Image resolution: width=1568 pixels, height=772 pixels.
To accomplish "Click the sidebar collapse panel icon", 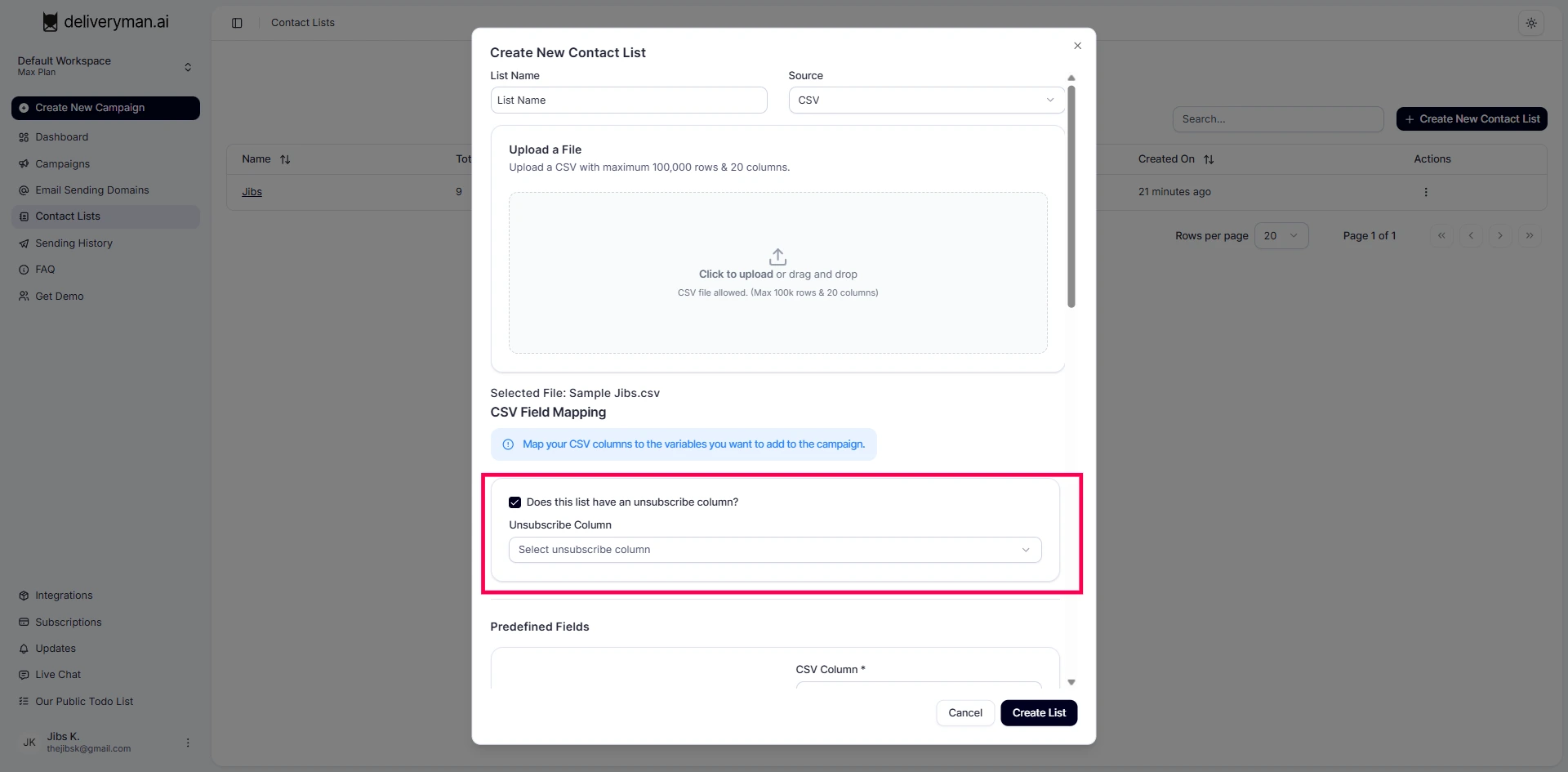I will tap(237, 23).
